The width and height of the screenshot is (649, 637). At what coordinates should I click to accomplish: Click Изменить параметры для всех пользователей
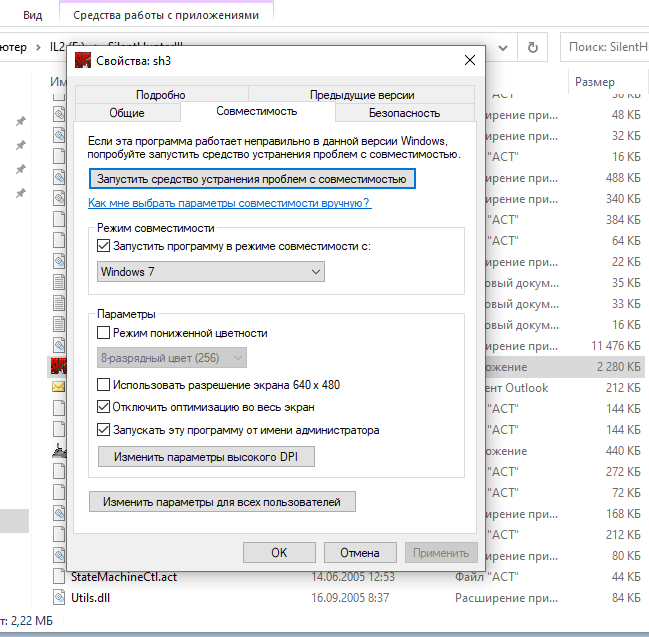tap(222, 502)
